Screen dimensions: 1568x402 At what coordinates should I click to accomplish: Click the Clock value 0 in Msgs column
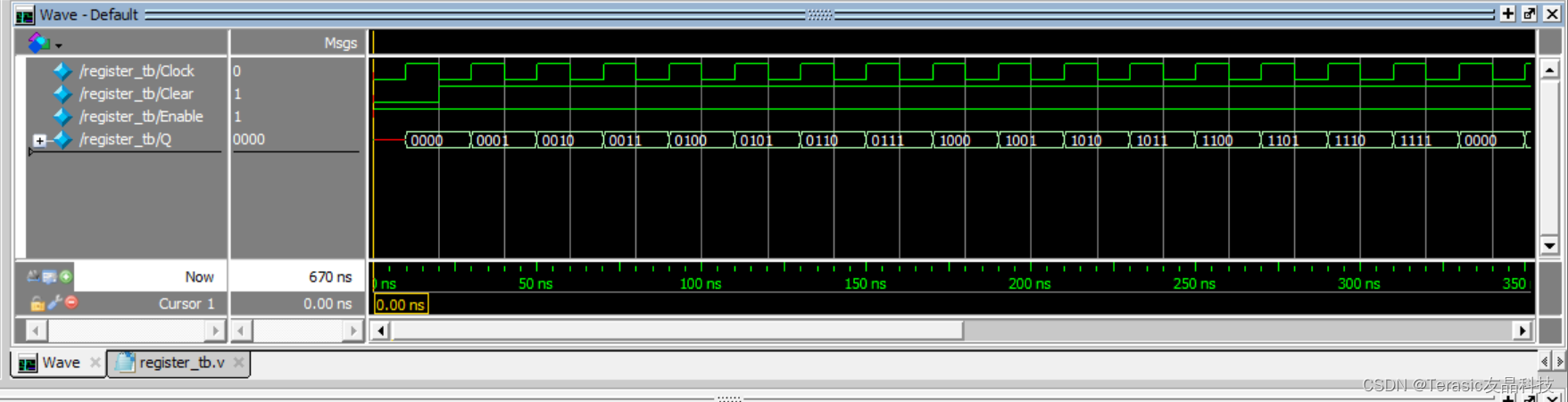tap(236, 70)
